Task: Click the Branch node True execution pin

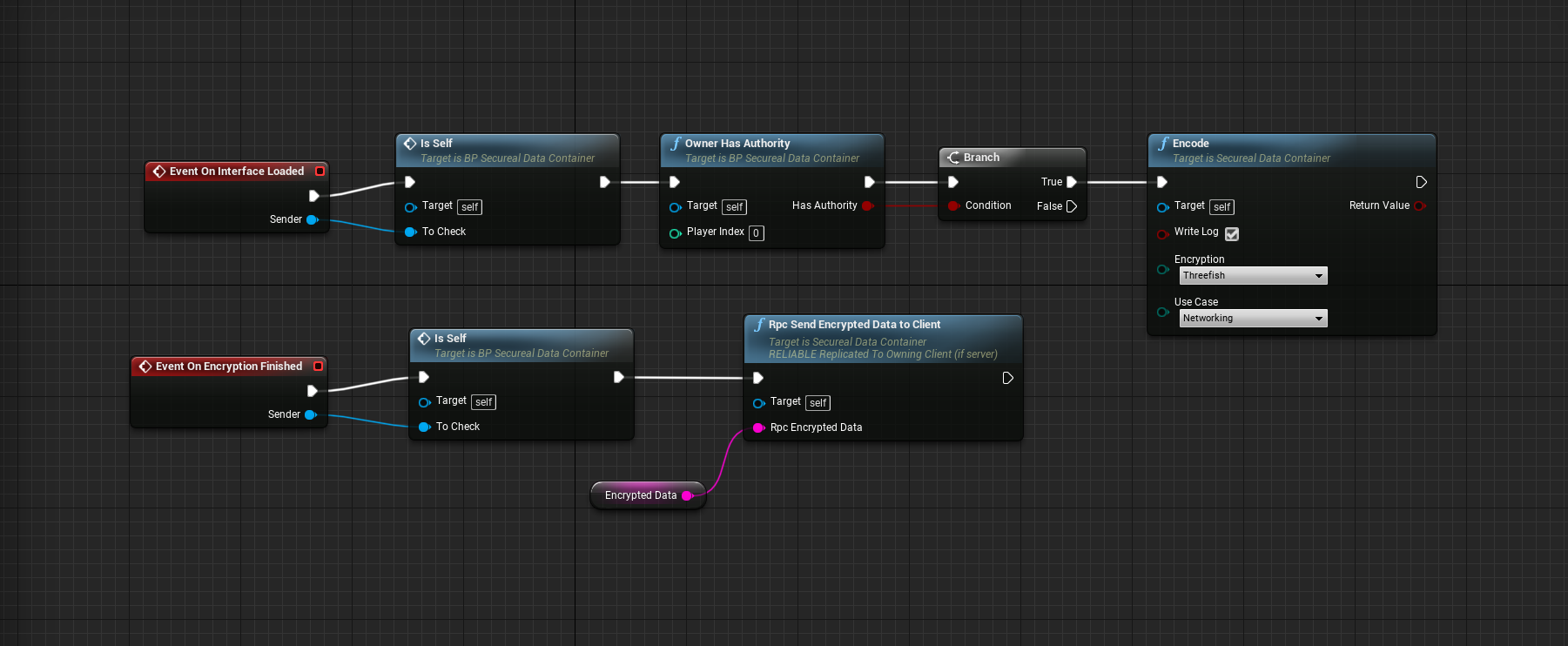Action: [1072, 182]
